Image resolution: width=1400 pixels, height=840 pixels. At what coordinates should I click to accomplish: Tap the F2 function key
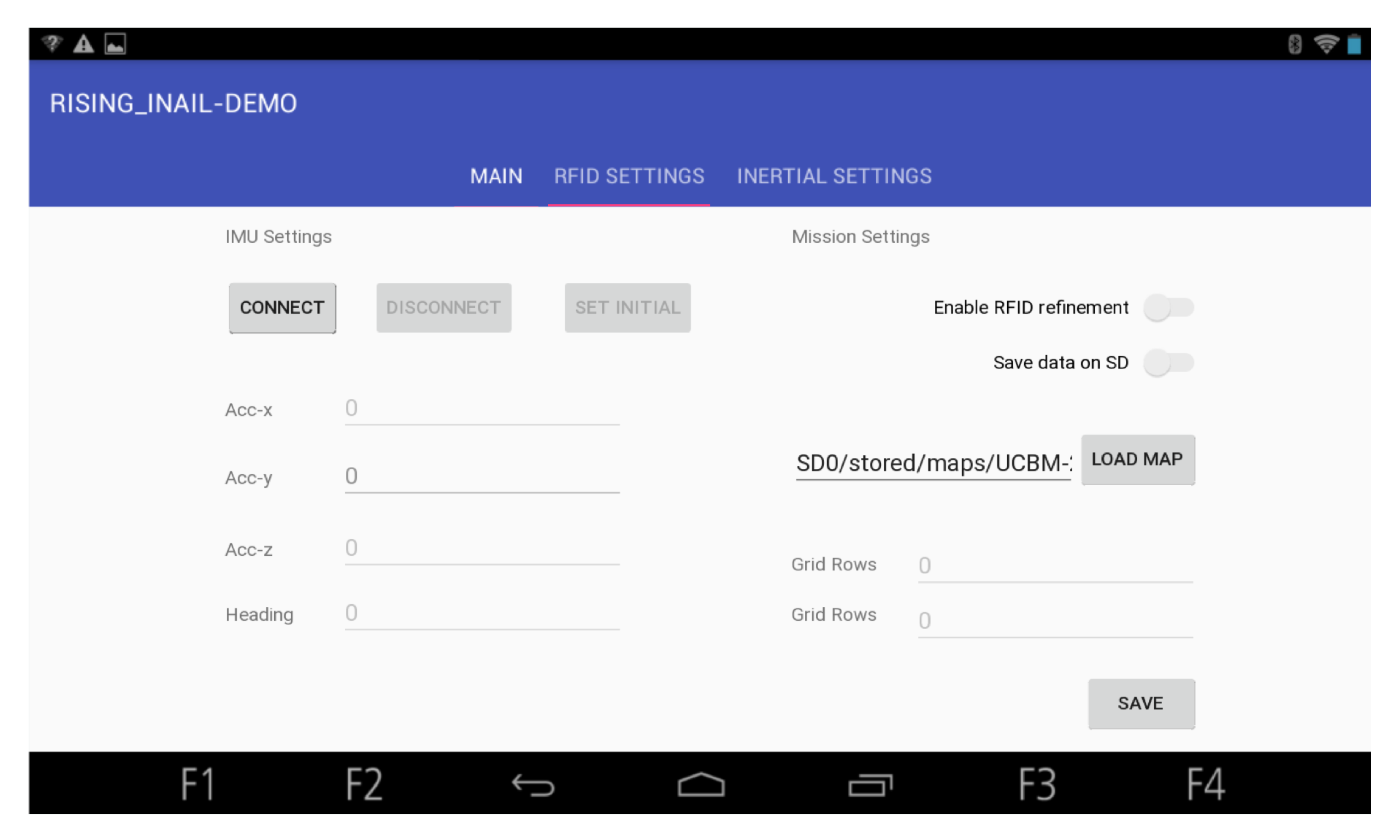(364, 784)
